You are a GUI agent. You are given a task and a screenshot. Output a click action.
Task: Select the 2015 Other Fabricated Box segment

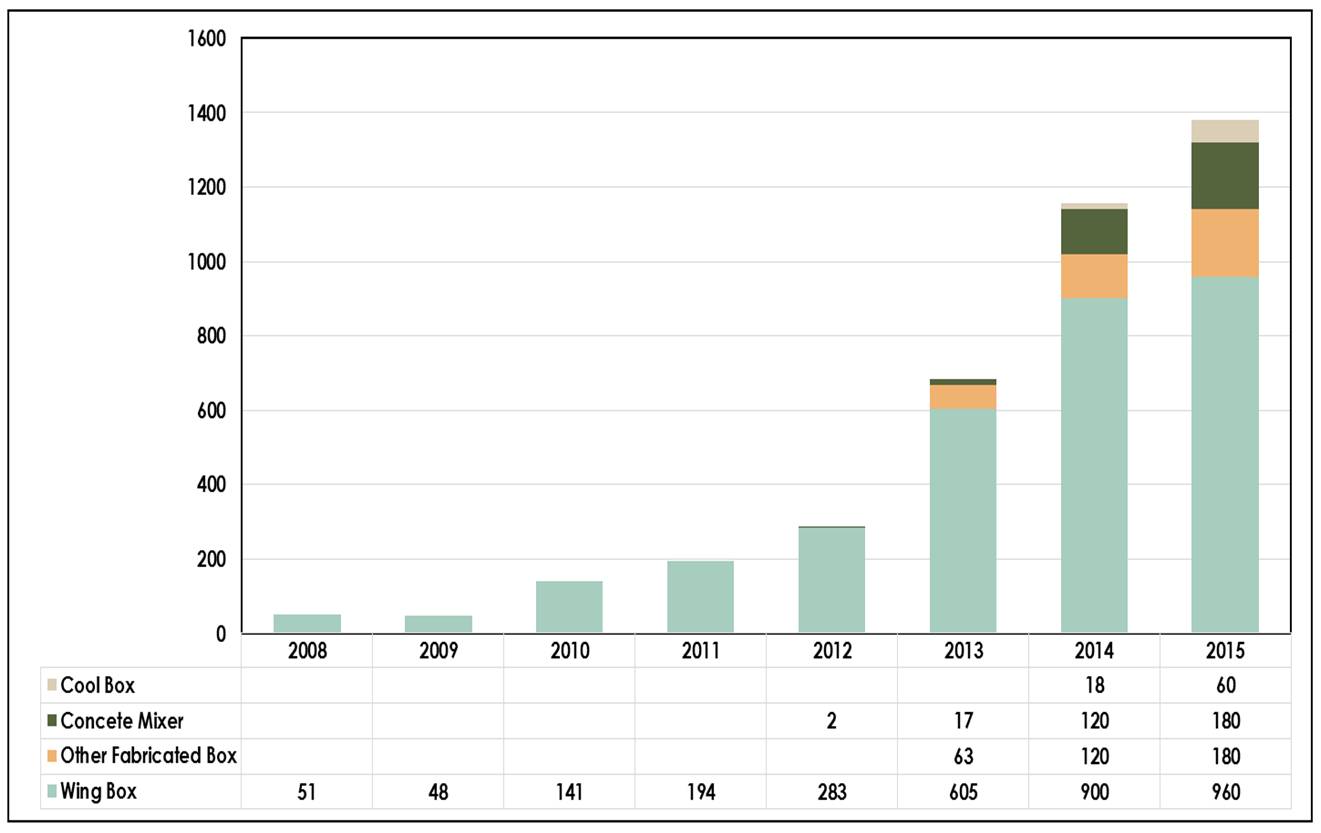point(1225,243)
